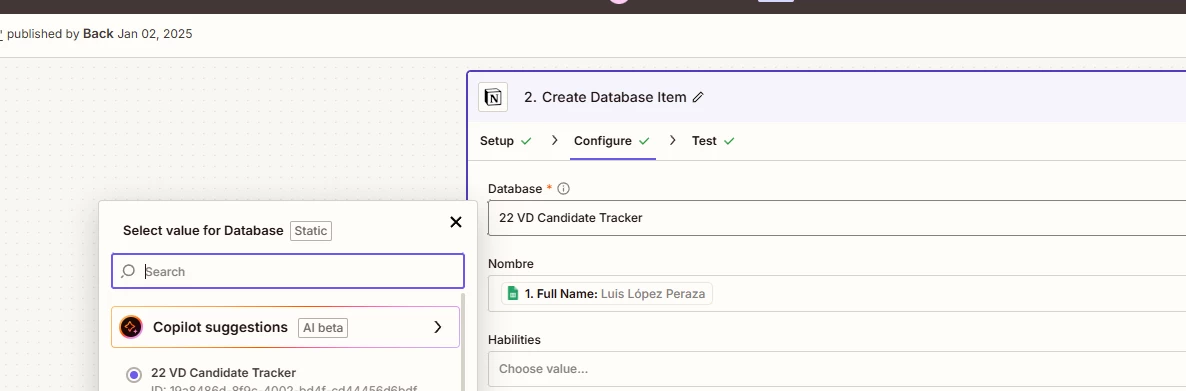Viewport: 1186px width, 391px height.
Task: Open the Database field info icon
Action: 563,188
